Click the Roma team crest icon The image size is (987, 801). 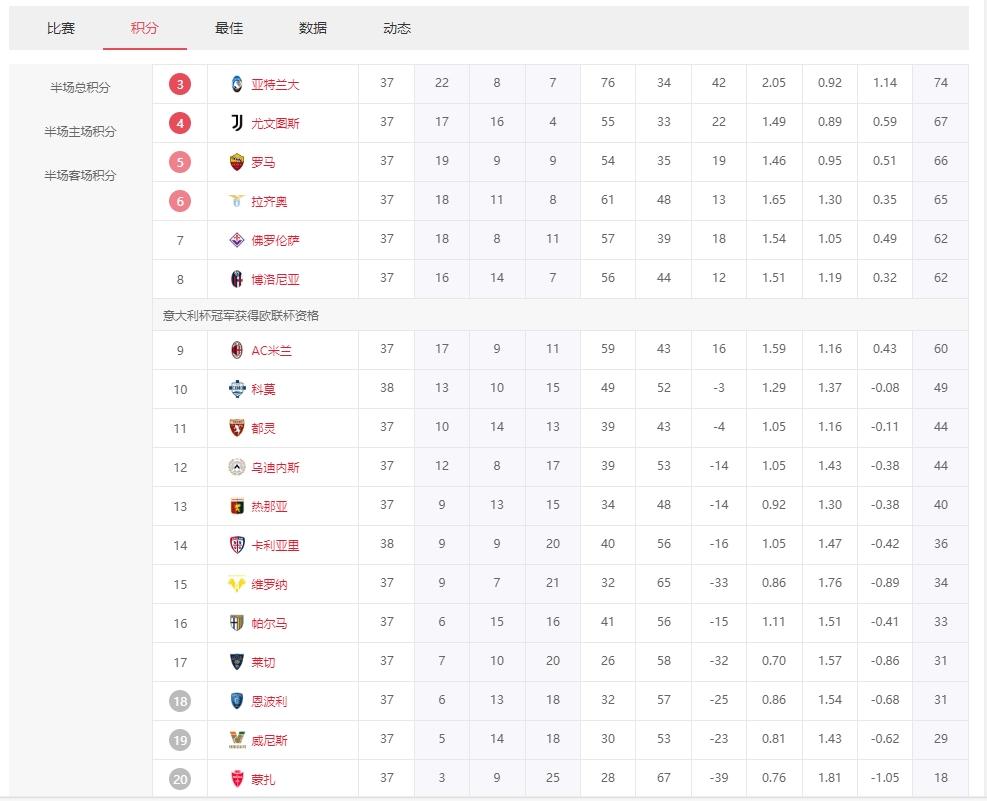[237, 162]
